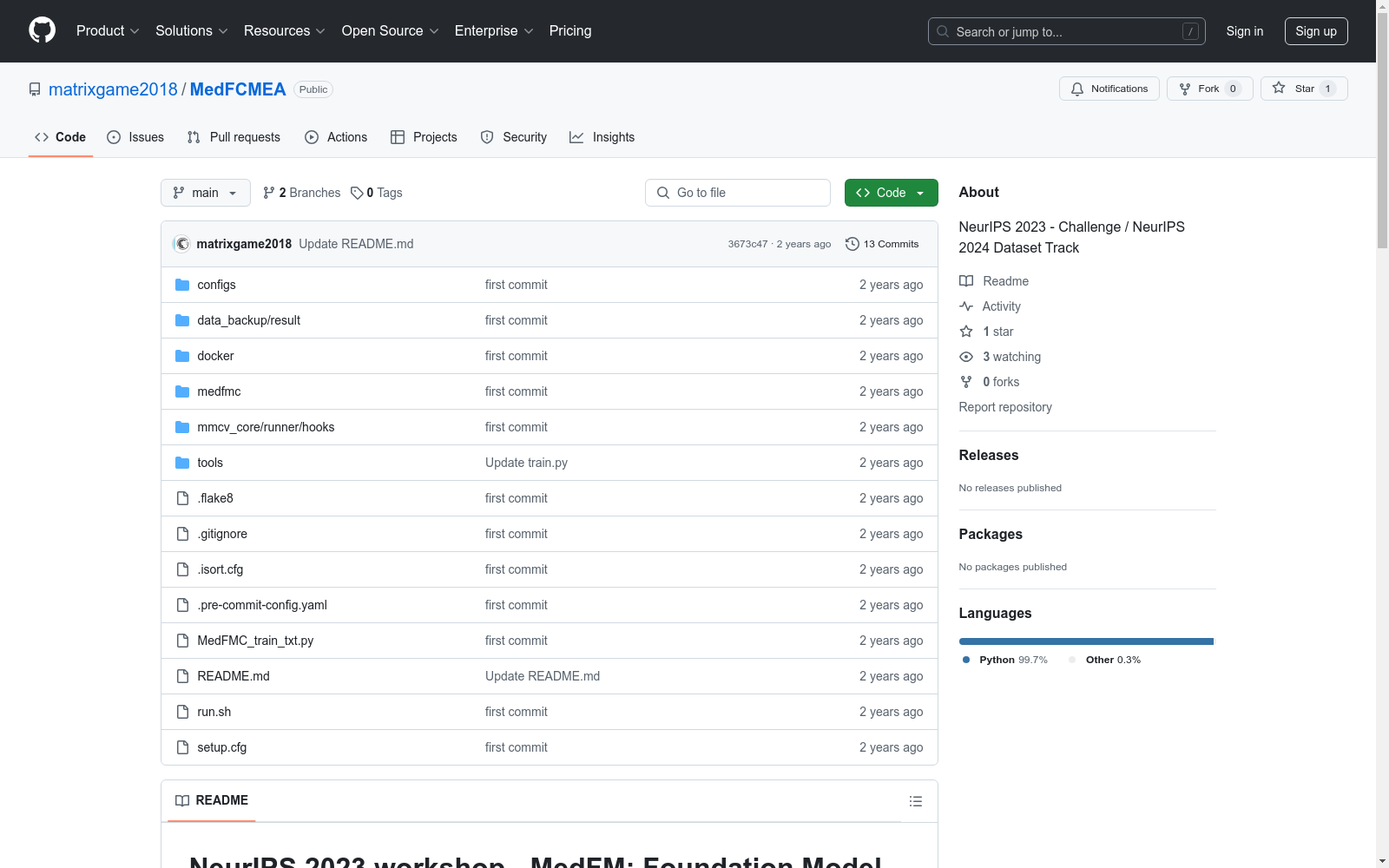Switch to the Pull requests tab
The height and width of the screenshot is (868, 1389).
(234, 137)
